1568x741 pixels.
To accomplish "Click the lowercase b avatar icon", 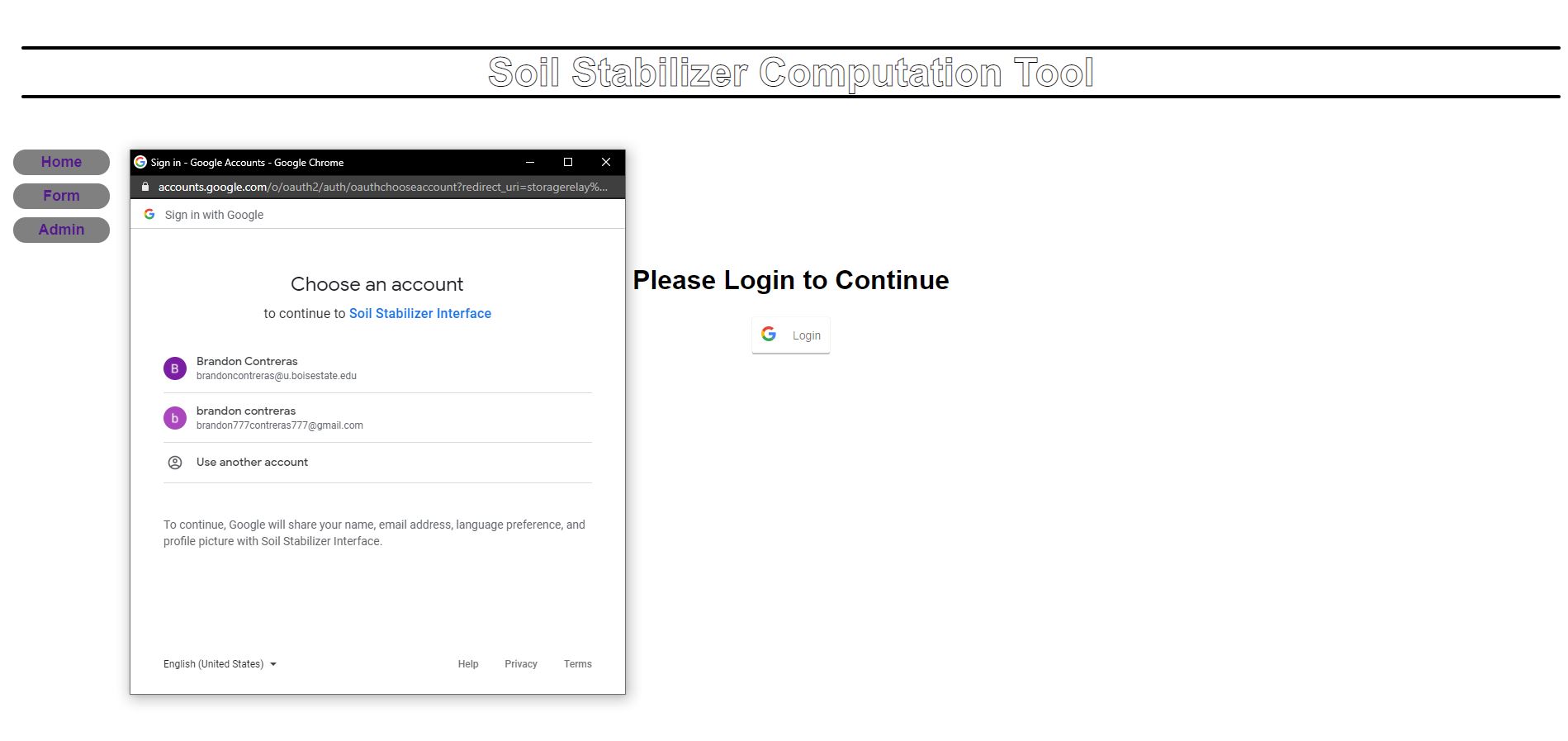I will [174, 418].
